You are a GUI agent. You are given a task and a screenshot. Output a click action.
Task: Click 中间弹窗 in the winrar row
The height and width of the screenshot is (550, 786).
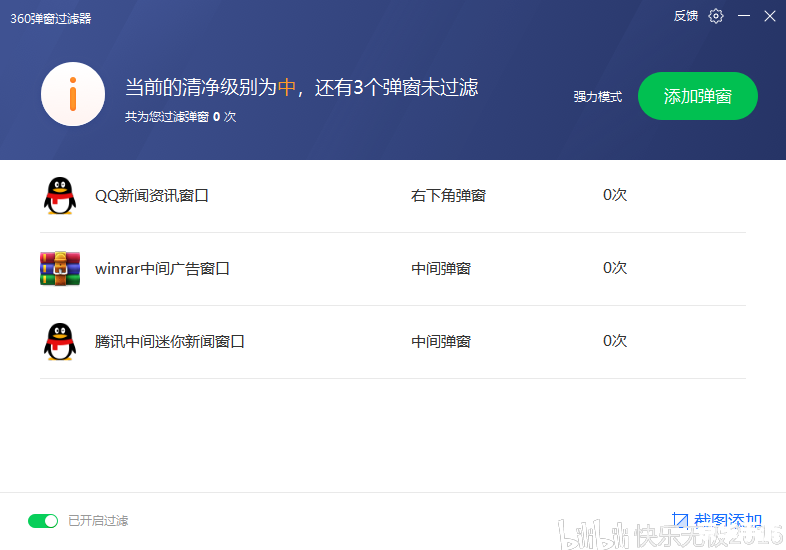(x=441, y=269)
